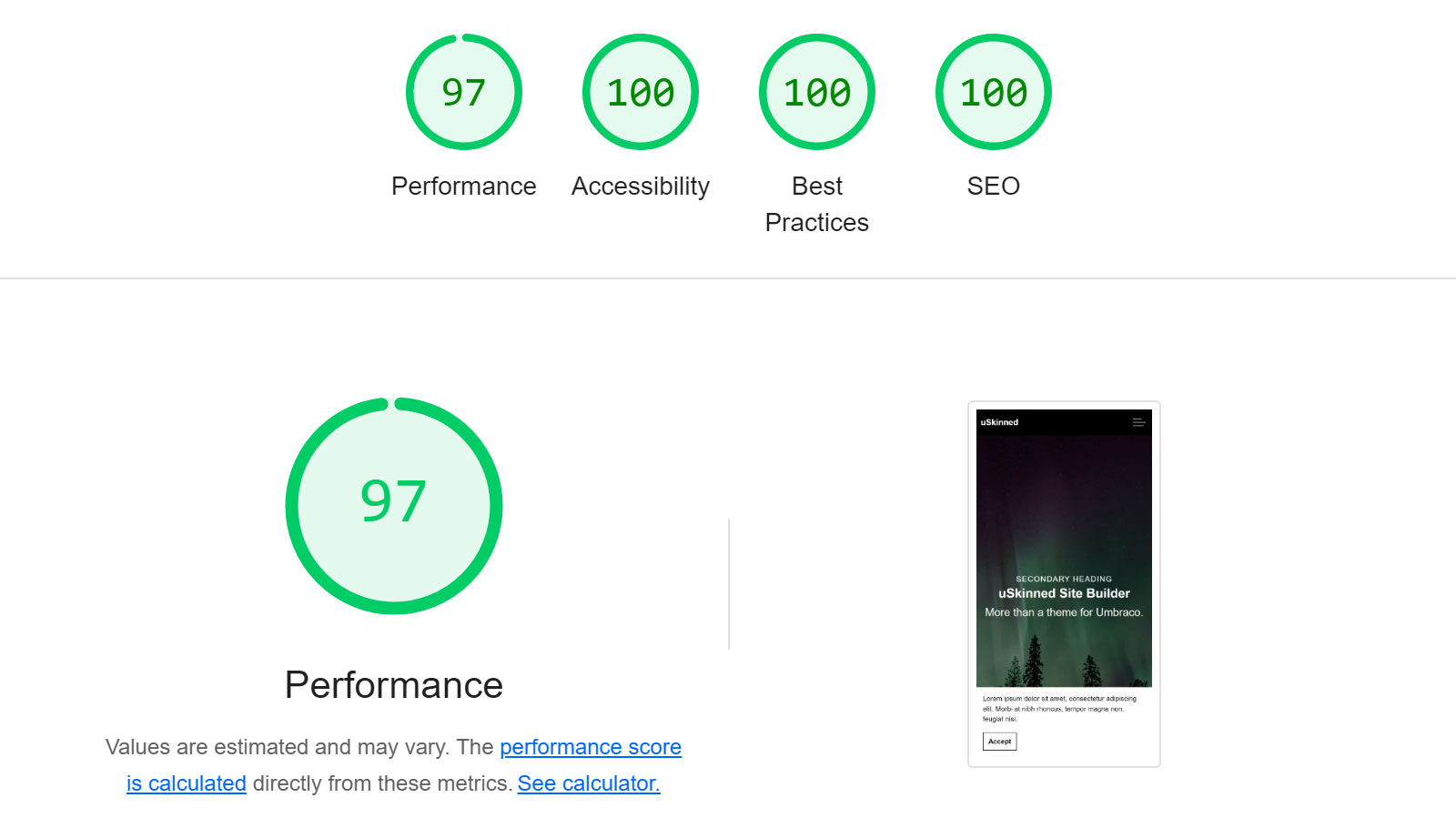Click the top Performance gauge showing 97
This screenshot has height=818, width=1456.
(x=463, y=92)
